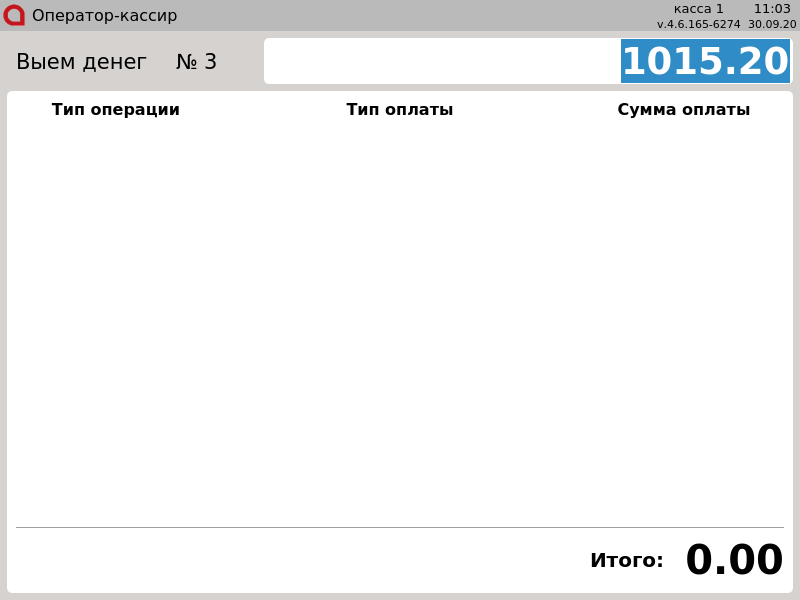Click the version text v.4.6.165-6274

tap(698, 24)
